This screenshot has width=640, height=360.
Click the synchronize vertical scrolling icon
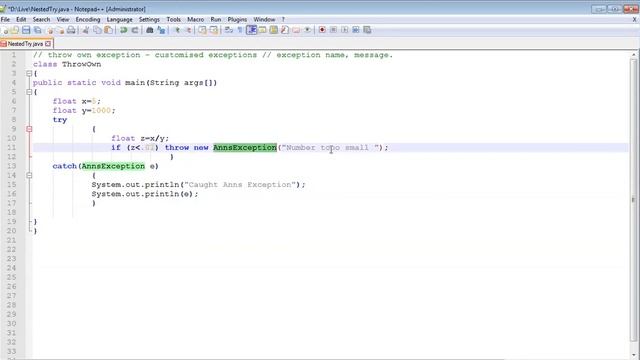pyautogui.click(x=202, y=30)
